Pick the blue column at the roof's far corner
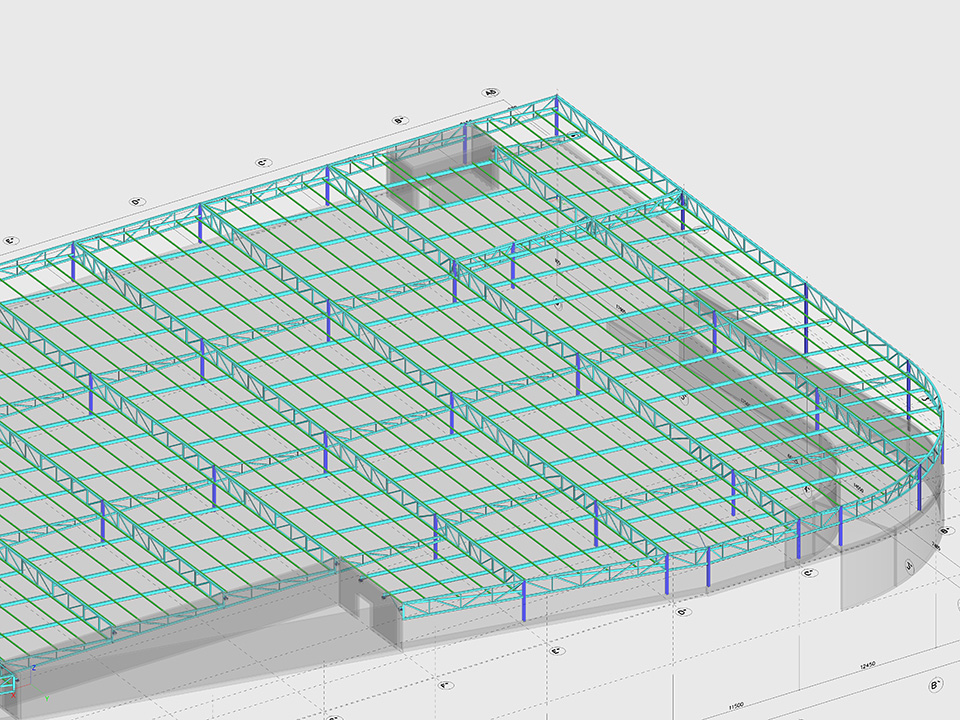The image size is (960, 720). pyautogui.click(x=556, y=117)
